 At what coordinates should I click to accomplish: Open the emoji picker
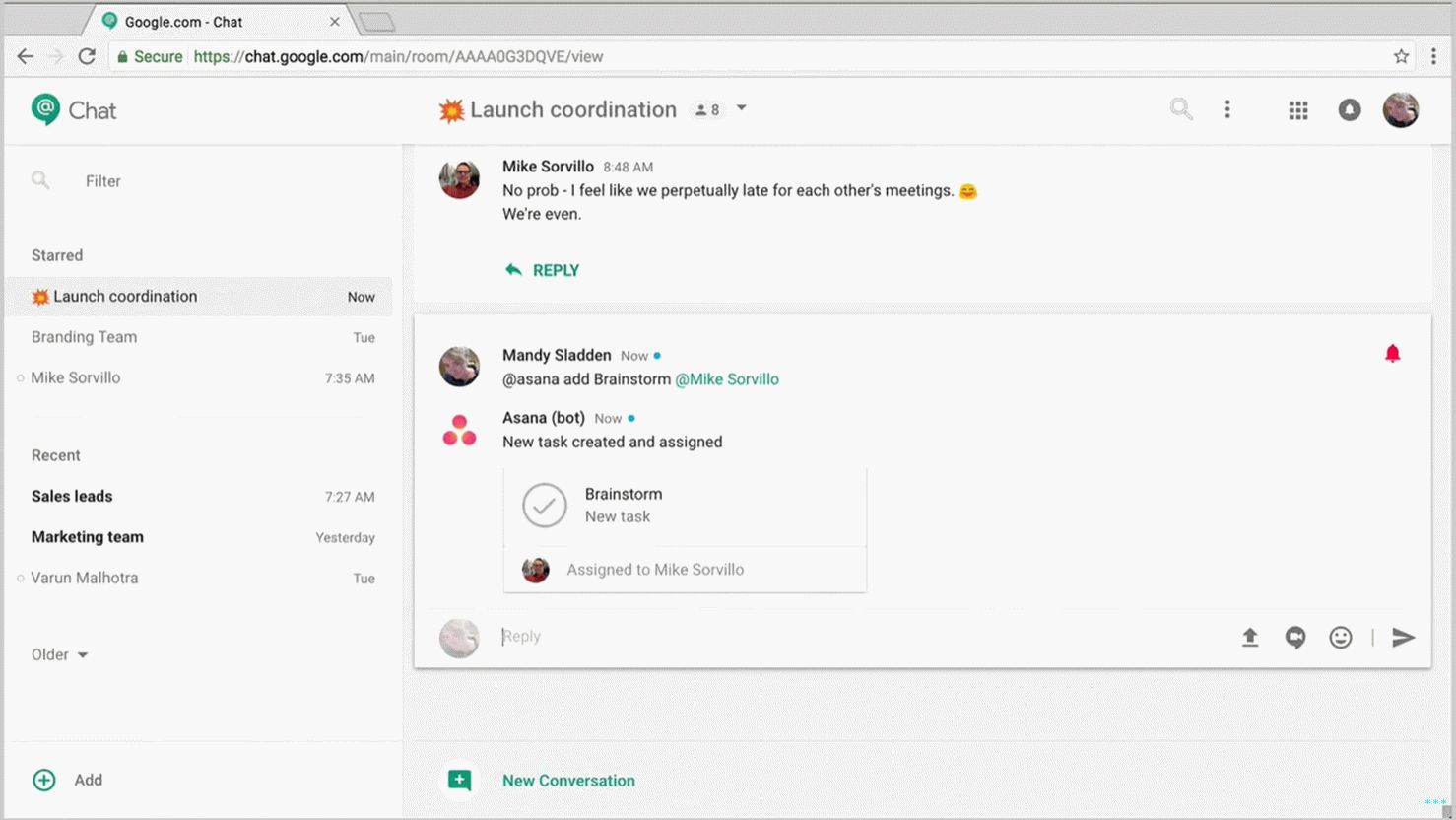[1341, 638]
